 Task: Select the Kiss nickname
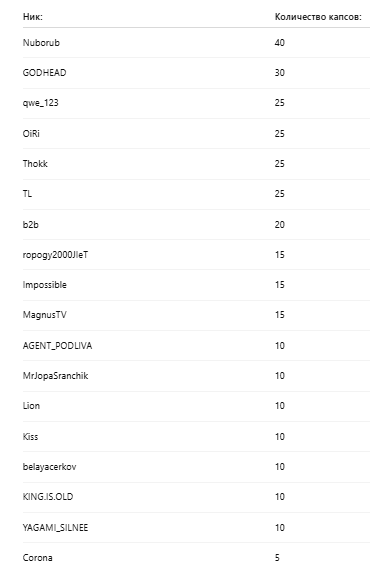(x=30, y=437)
